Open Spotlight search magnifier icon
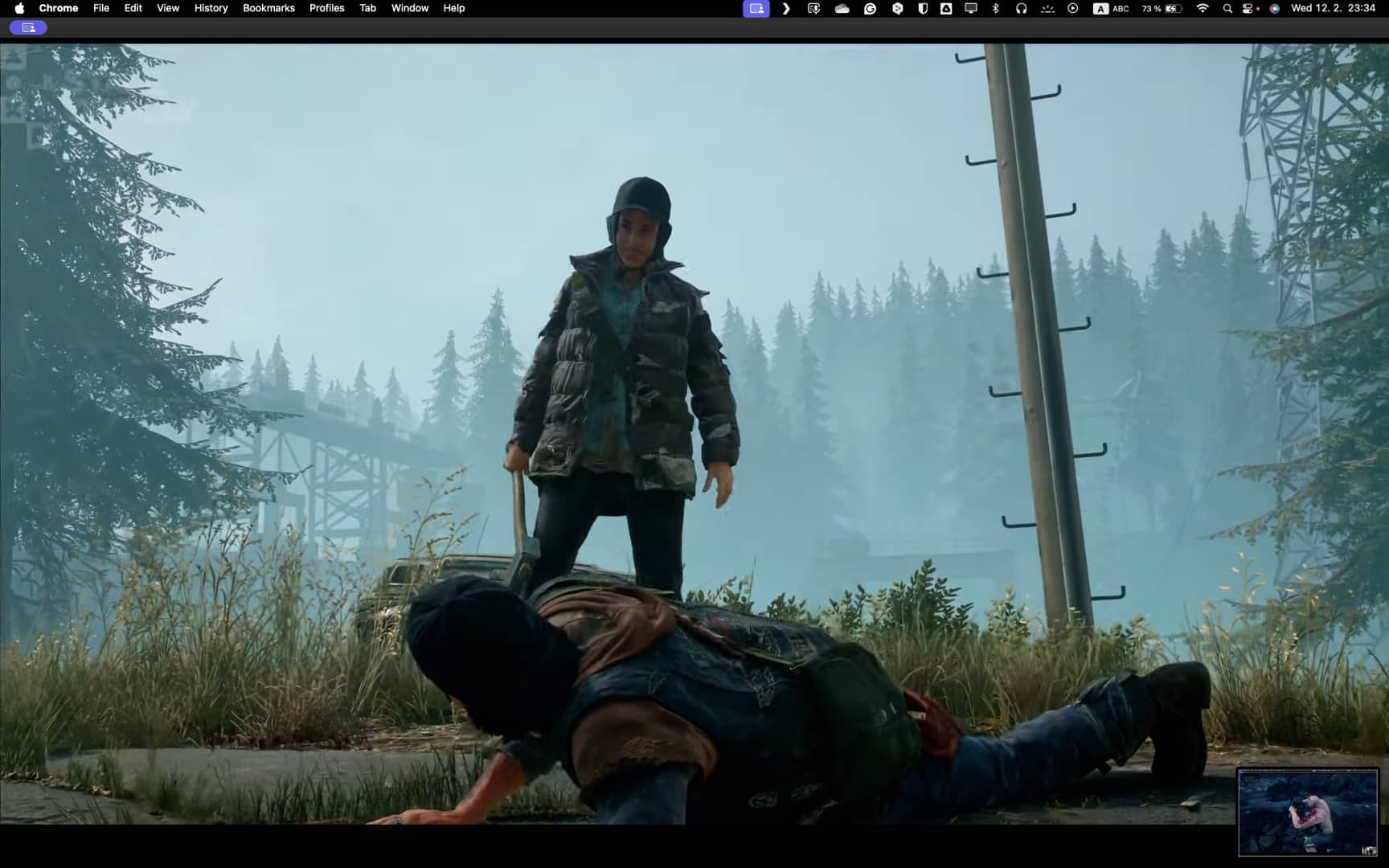This screenshot has width=1389, height=868. pos(1227,8)
